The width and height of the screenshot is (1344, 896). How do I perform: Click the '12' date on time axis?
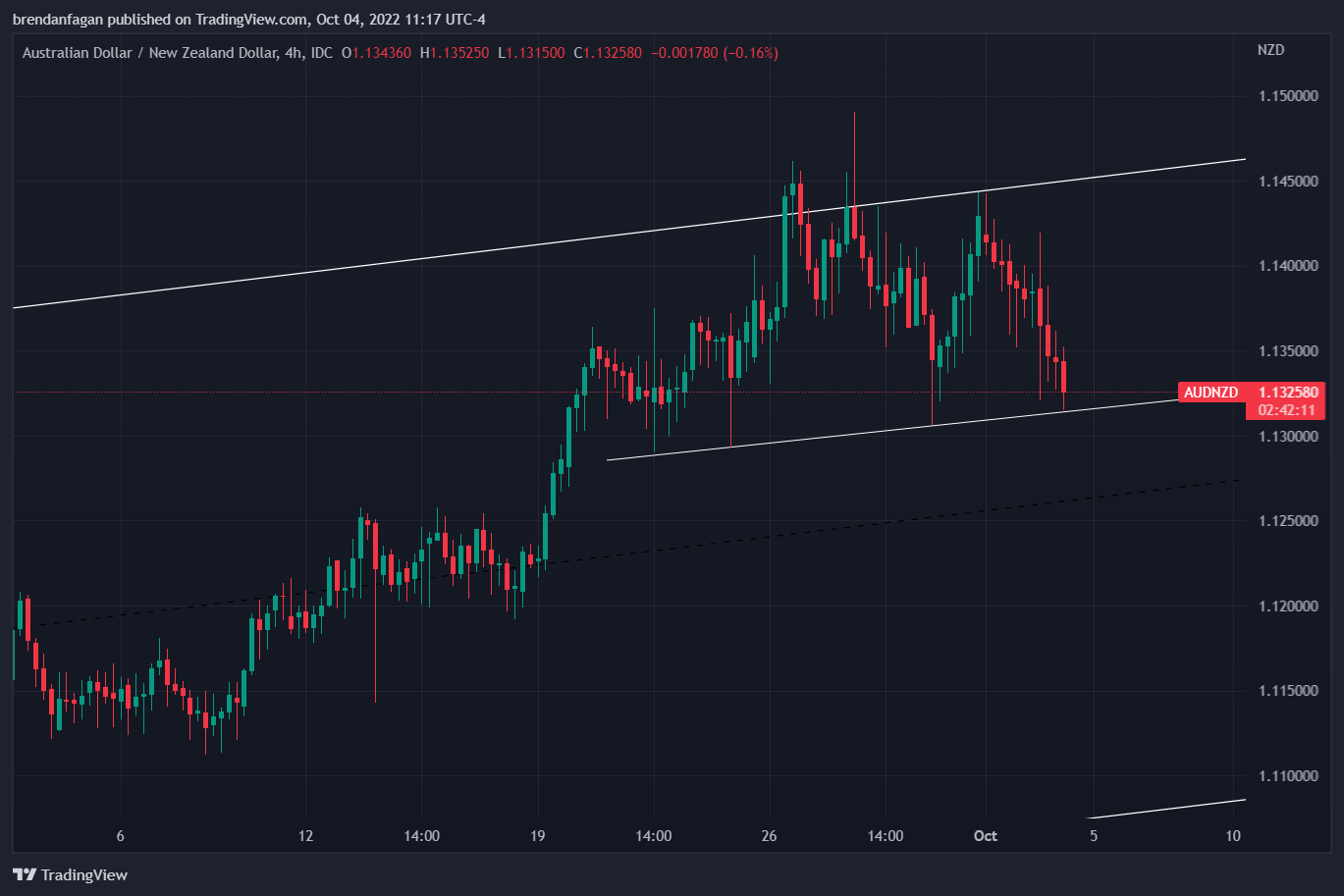click(x=305, y=836)
